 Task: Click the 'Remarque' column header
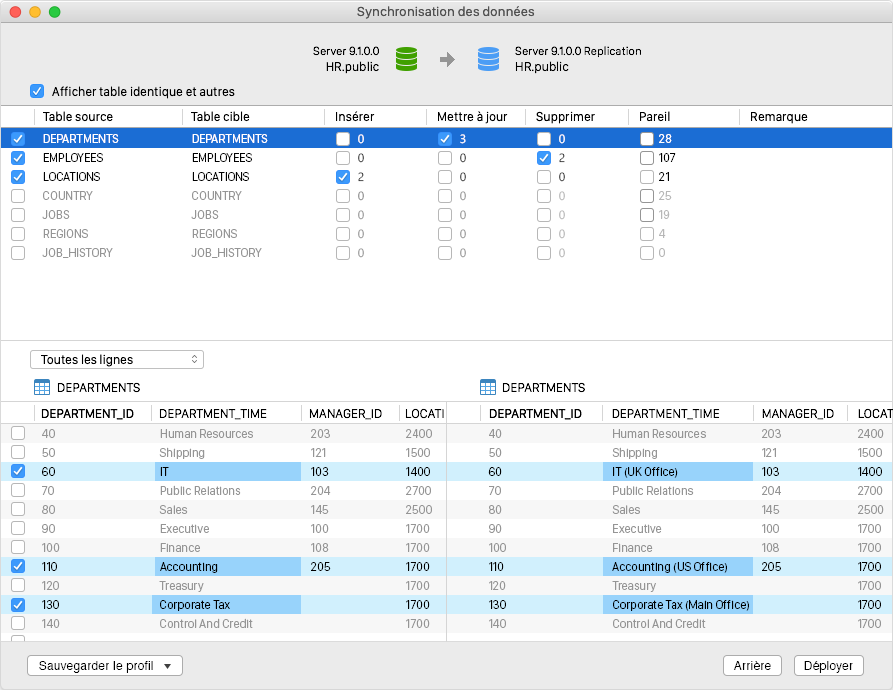click(778, 117)
